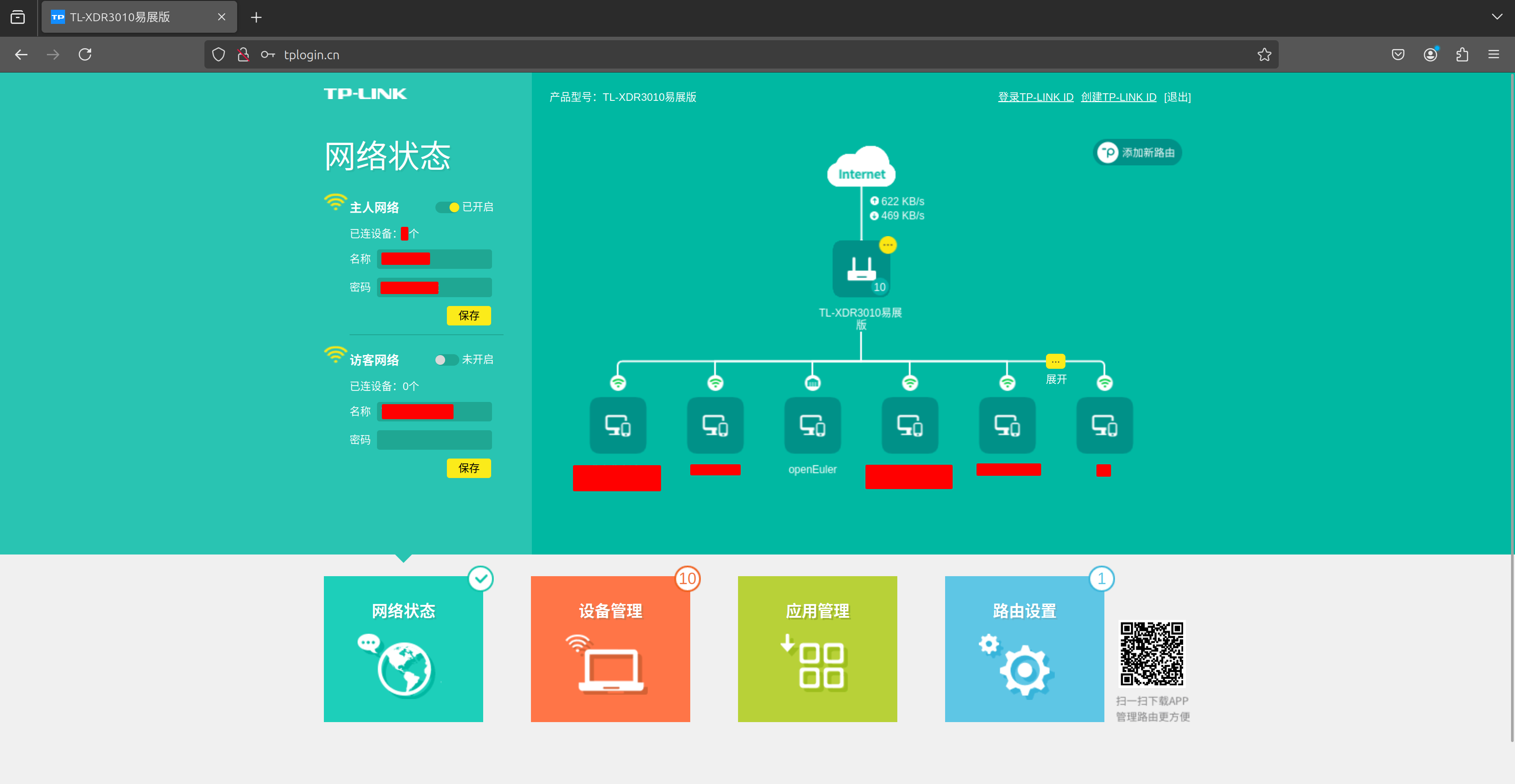Screen dimensions: 1515x784
Task: Open a new browser tab
Action: coord(256,17)
